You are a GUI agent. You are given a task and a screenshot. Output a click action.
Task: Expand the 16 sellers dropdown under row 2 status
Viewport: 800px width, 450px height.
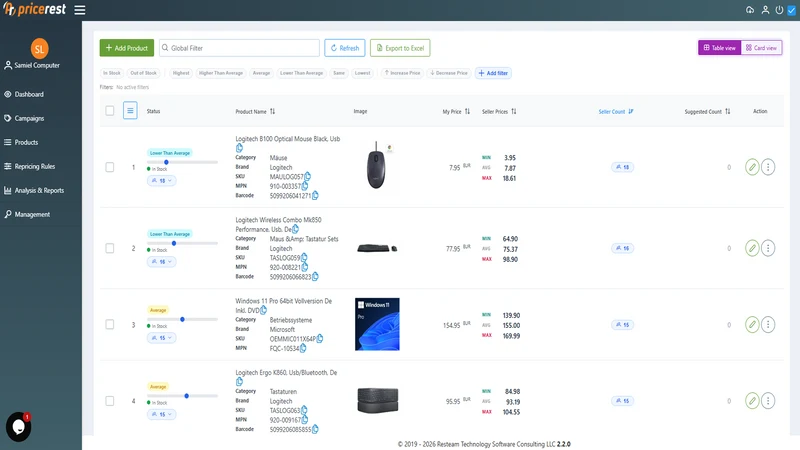point(161,262)
